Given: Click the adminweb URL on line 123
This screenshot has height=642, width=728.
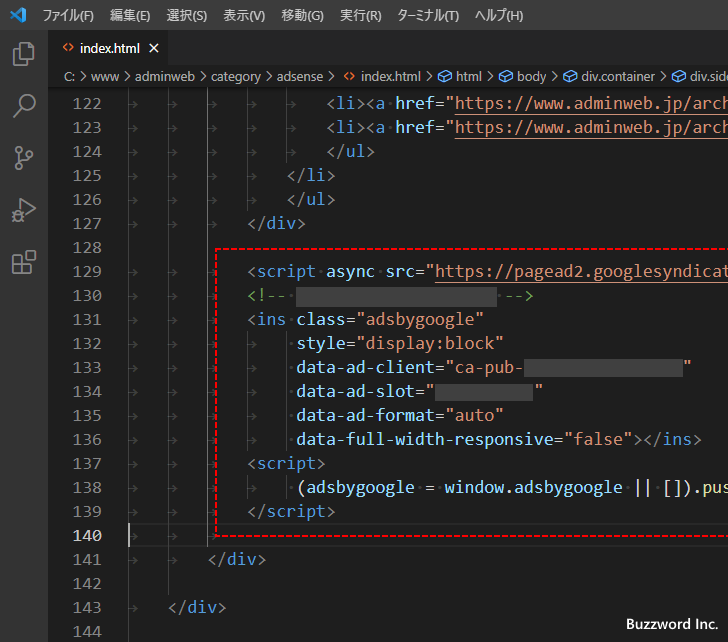Looking at the screenshot, I should pyautogui.click(x=591, y=128).
